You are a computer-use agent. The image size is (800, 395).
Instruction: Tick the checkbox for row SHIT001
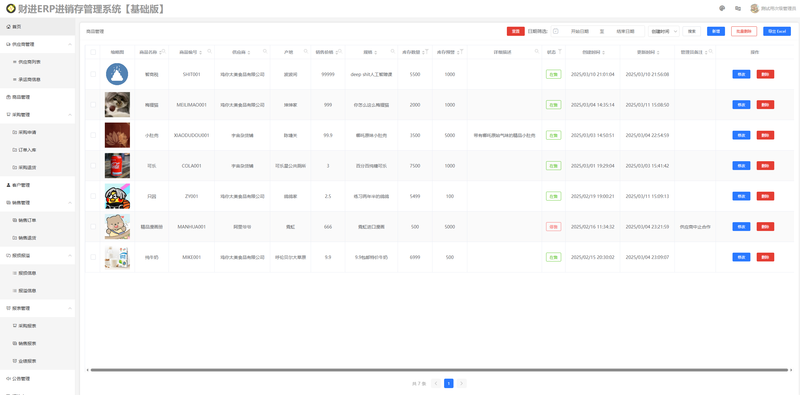click(93, 74)
